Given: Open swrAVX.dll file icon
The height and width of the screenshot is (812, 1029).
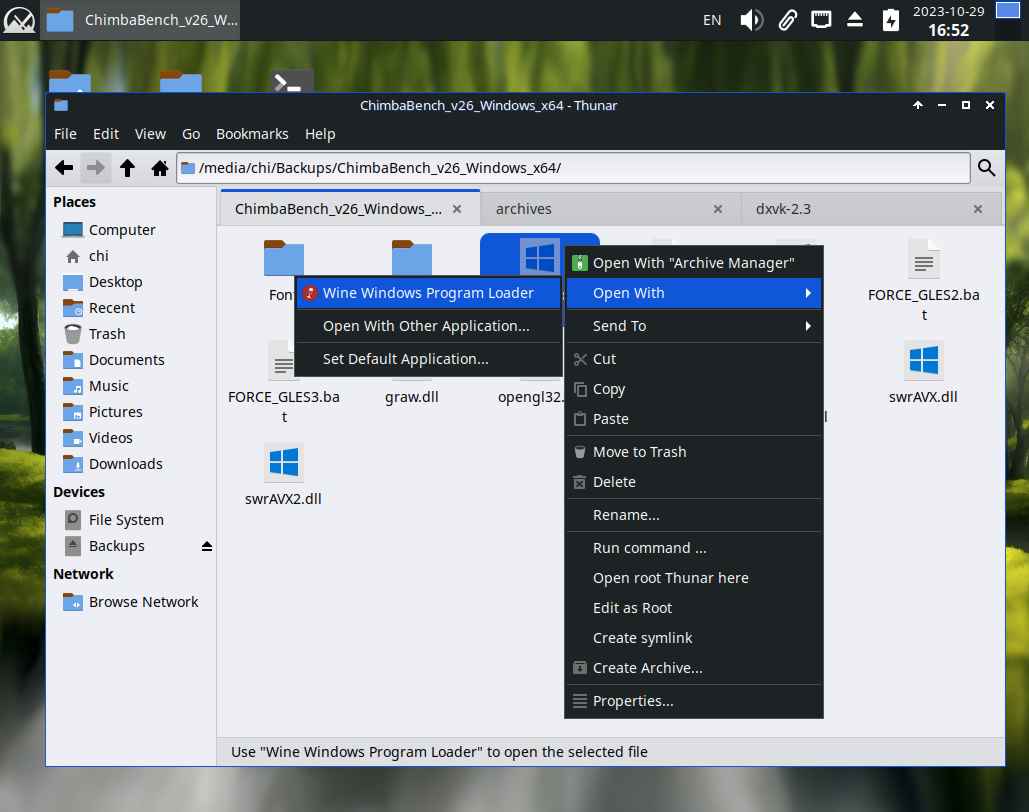Looking at the screenshot, I should pyautogui.click(x=923, y=360).
